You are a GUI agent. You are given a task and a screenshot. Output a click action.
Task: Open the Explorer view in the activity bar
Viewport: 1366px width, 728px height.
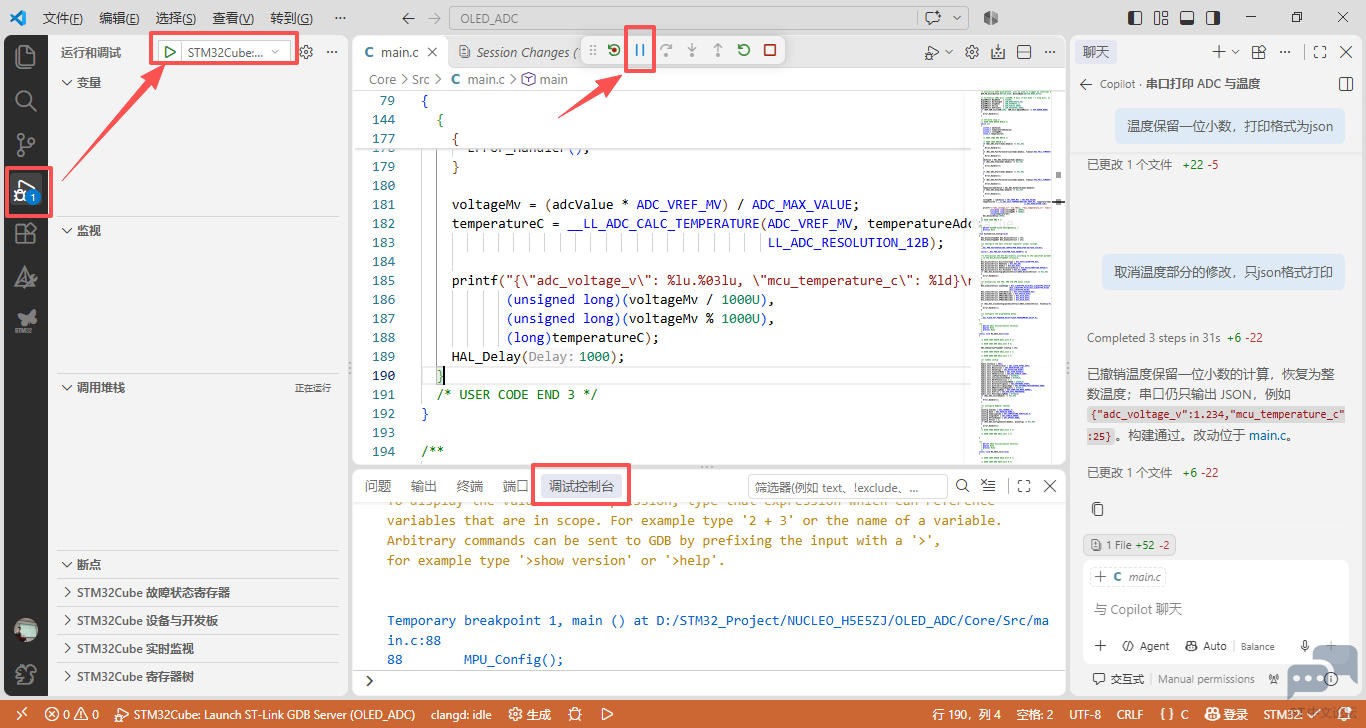click(26, 56)
